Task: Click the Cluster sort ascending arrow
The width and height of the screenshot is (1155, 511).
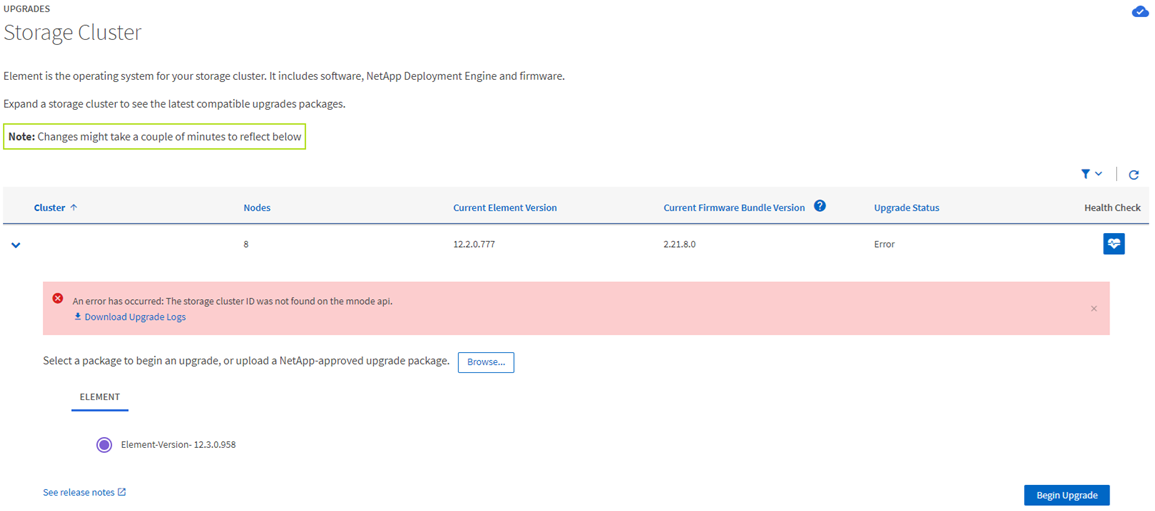Action: (x=74, y=208)
